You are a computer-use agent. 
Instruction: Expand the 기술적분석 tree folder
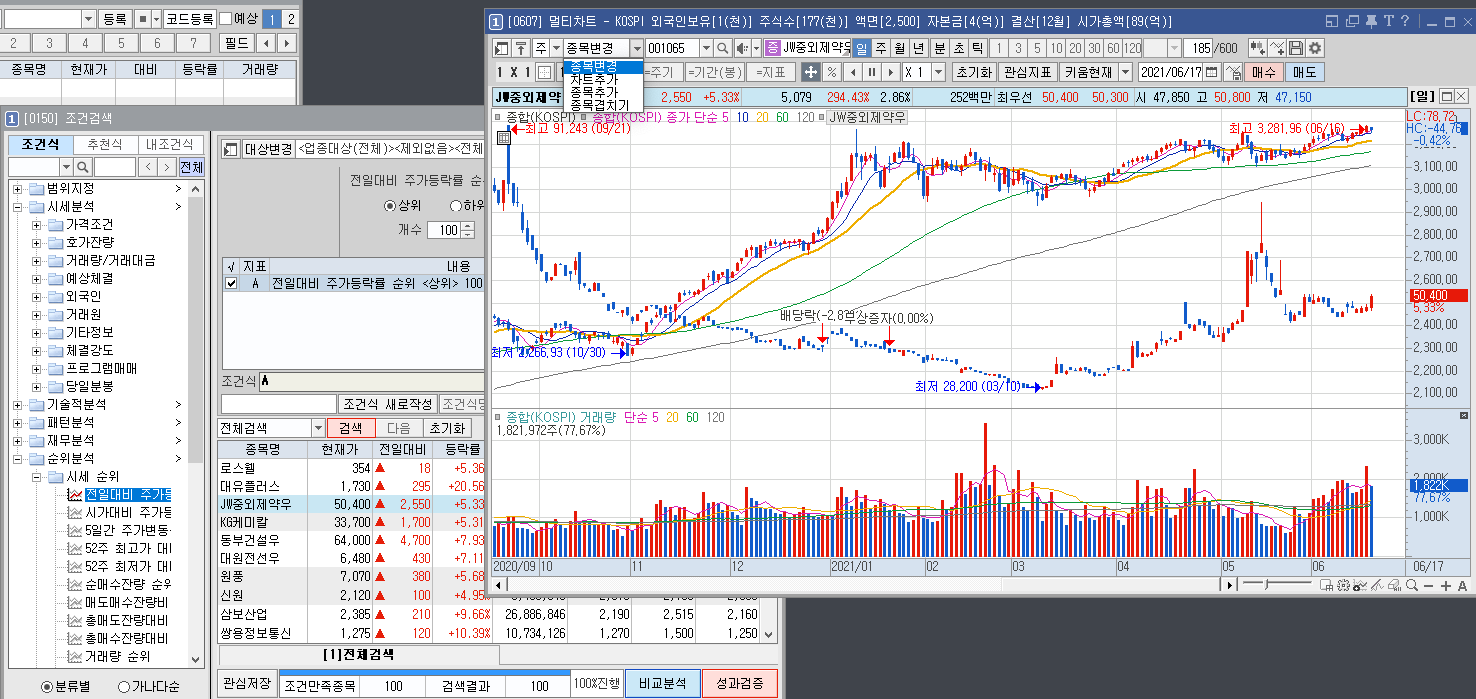19,404
